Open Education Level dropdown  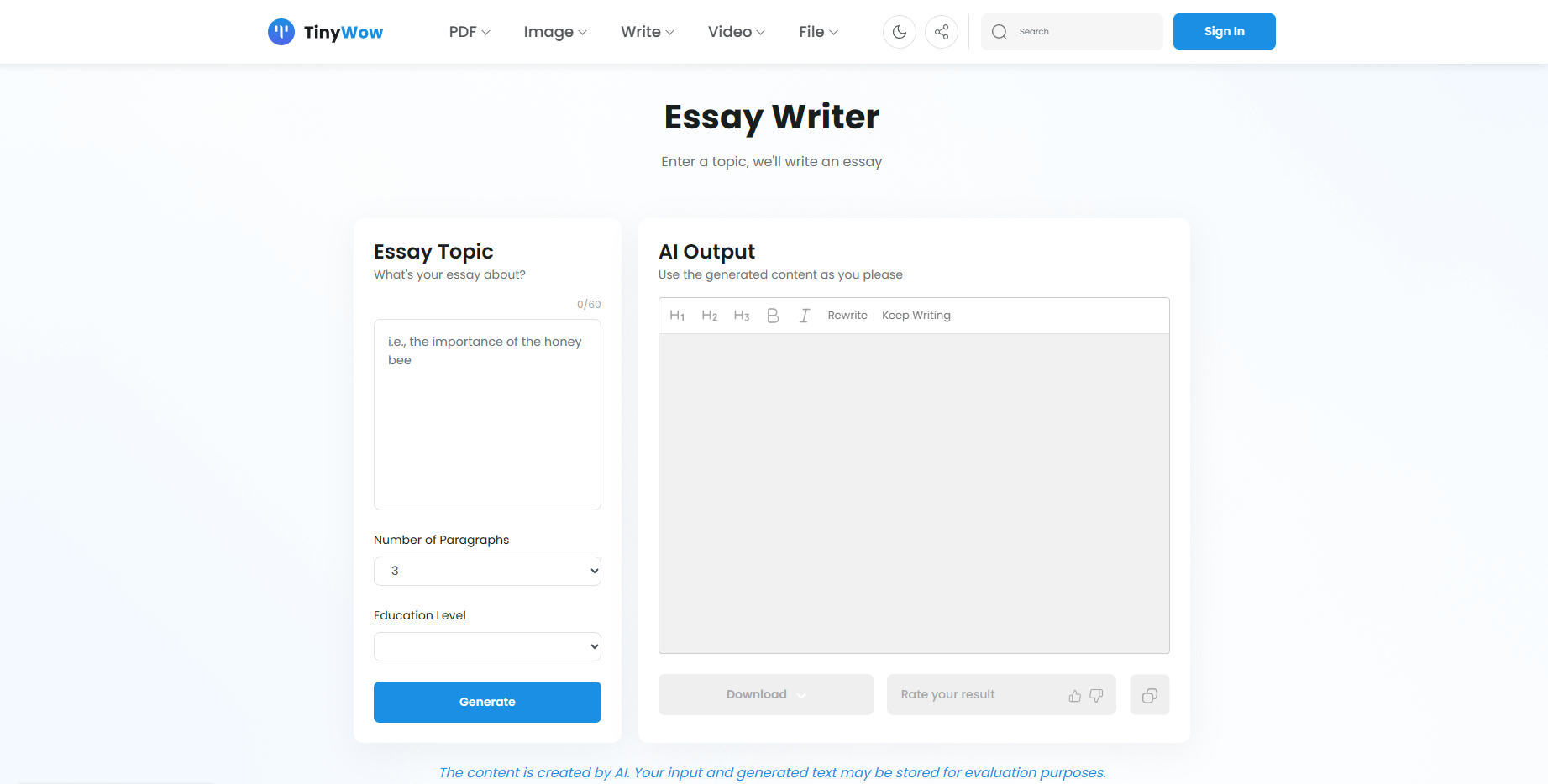(x=487, y=646)
